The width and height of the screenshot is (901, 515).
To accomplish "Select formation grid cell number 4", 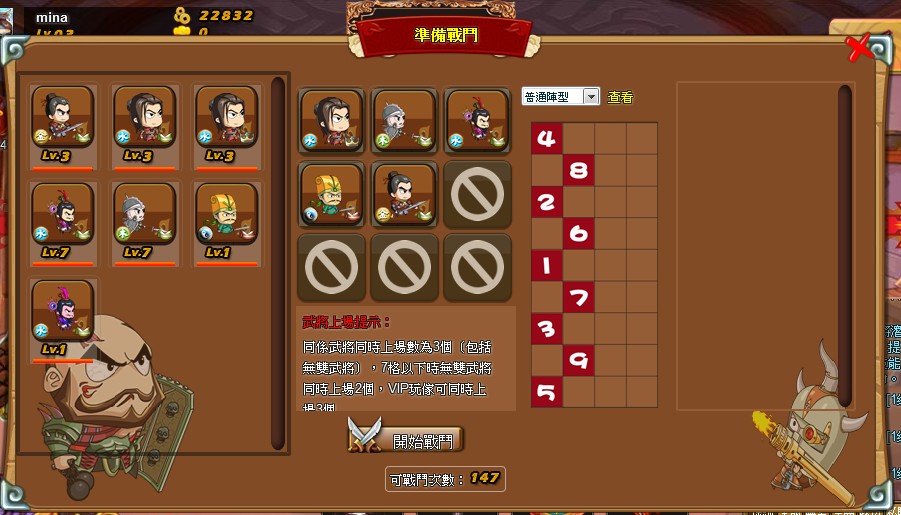I will 546,139.
